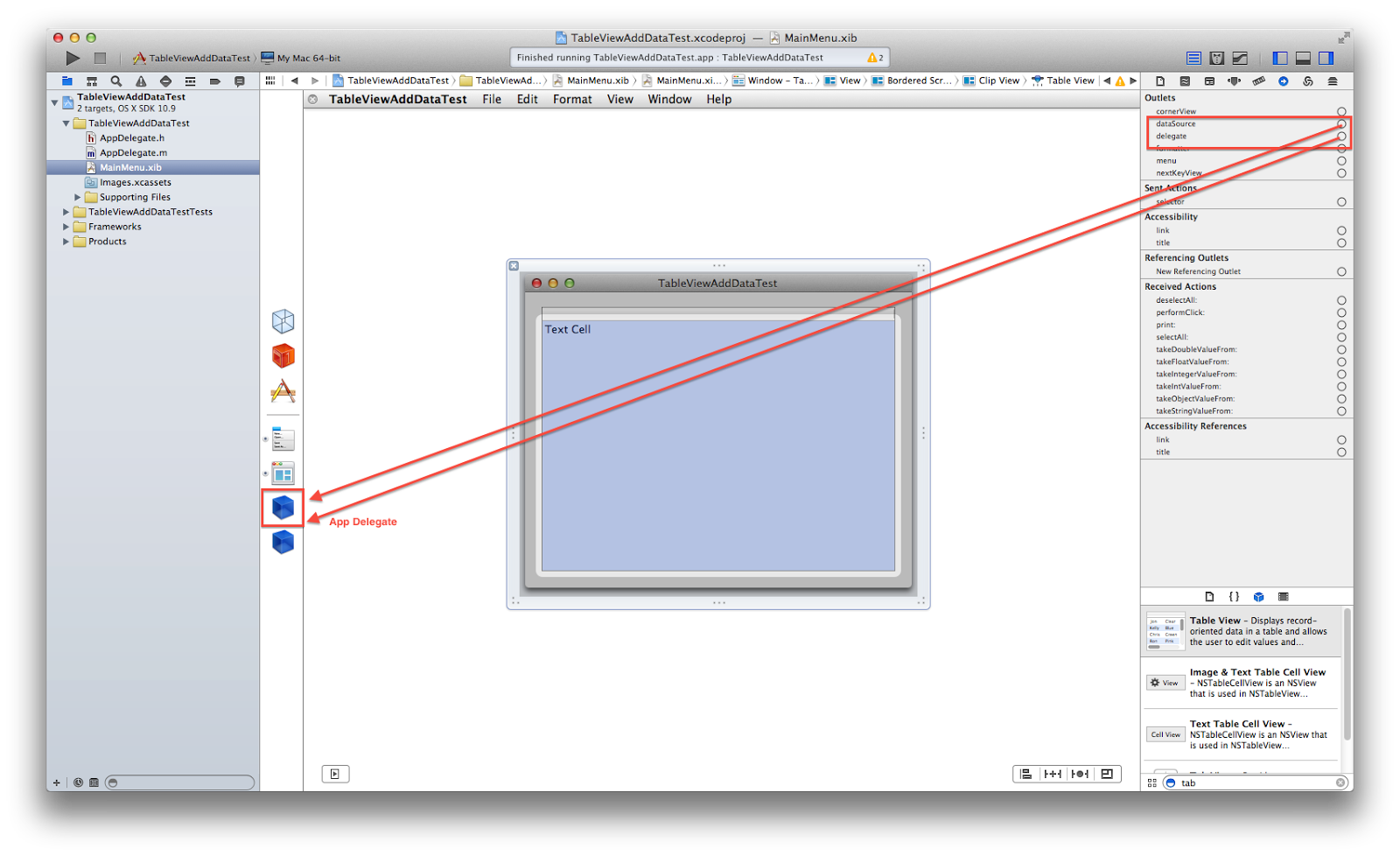This screenshot has height=856, width=1400.
Task: Open the Log navigator speech-bubble icon
Action: tap(239, 81)
